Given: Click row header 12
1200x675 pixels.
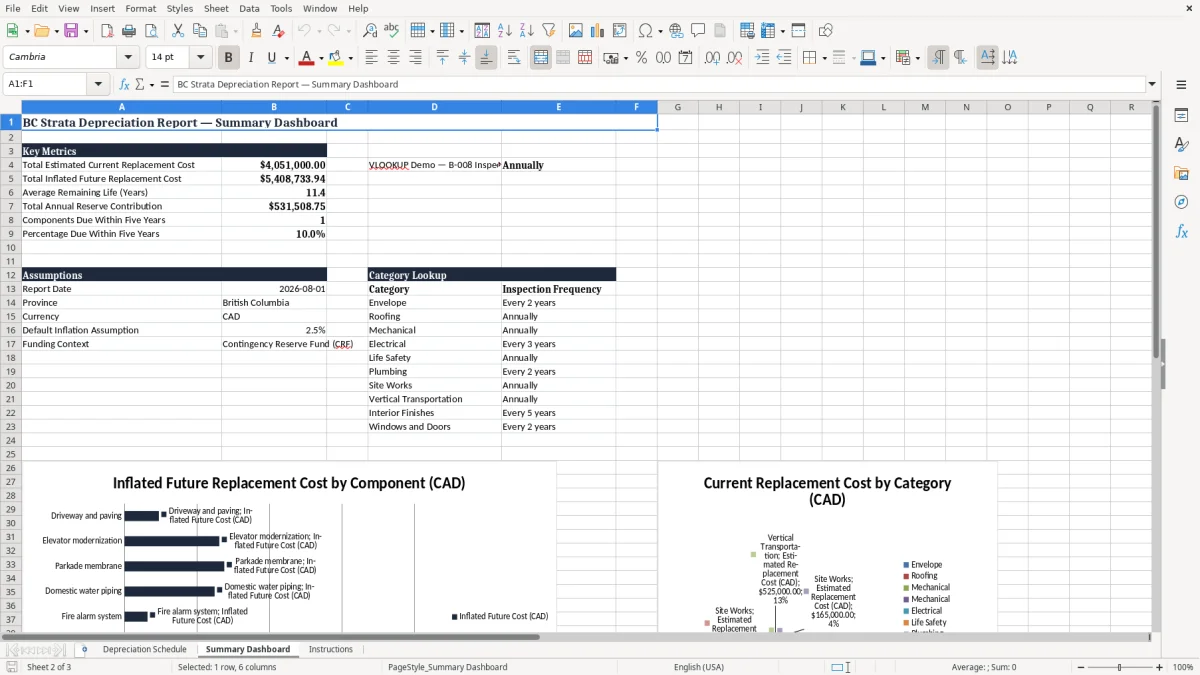Looking at the screenshot, I should pyautogui.click(x=10, y=275).
